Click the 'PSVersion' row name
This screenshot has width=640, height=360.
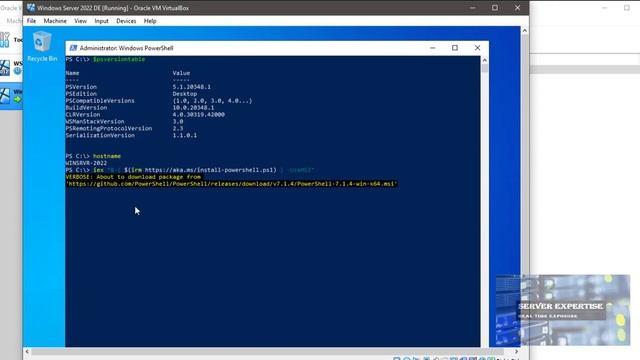click(x=81, y=87)
